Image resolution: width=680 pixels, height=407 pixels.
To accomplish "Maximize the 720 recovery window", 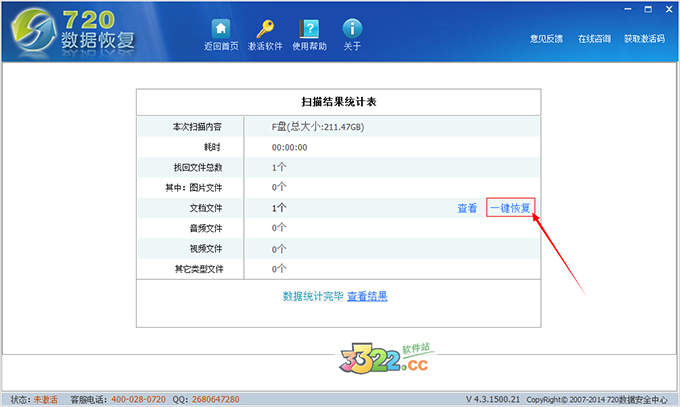I will click(648, 9).
